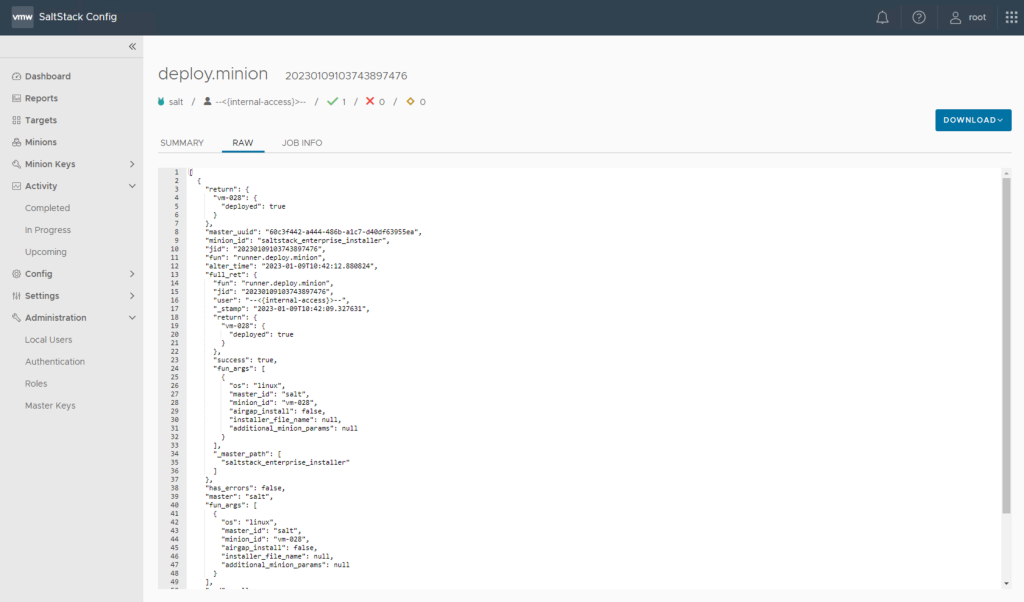Go to Dashboard in sidebar
This screenshot has height=602, width=1024.
pos(48,76)
